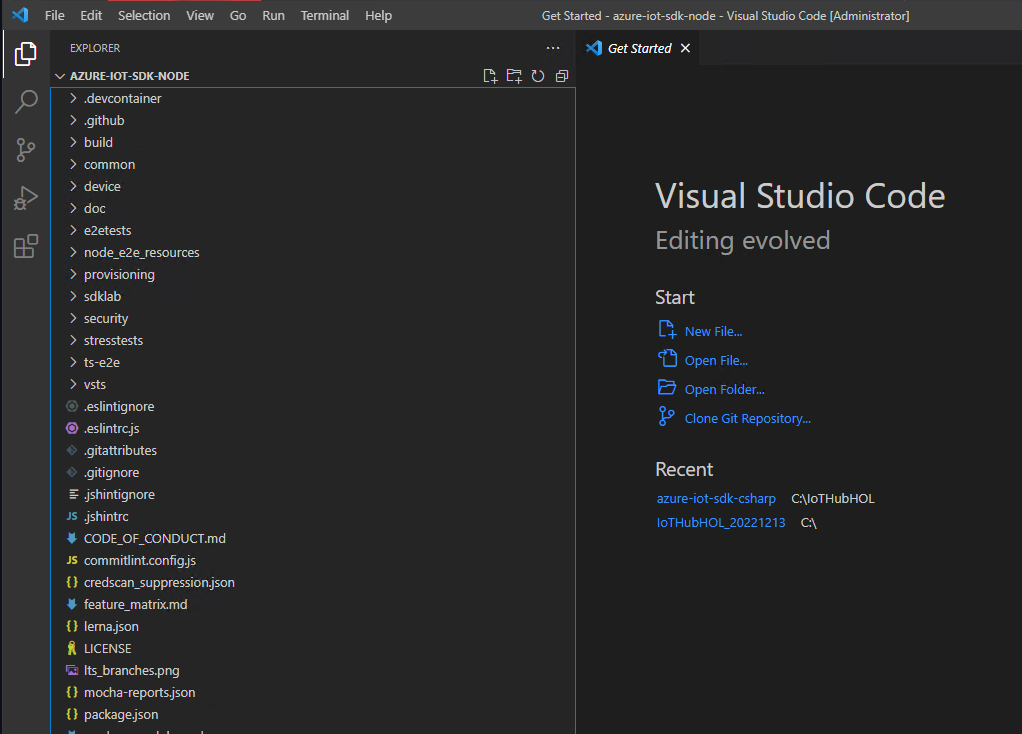The width and height of the screenshot is (1022, 734).
Task: Click the New File icon in explorer header
Action: (490, 76)
